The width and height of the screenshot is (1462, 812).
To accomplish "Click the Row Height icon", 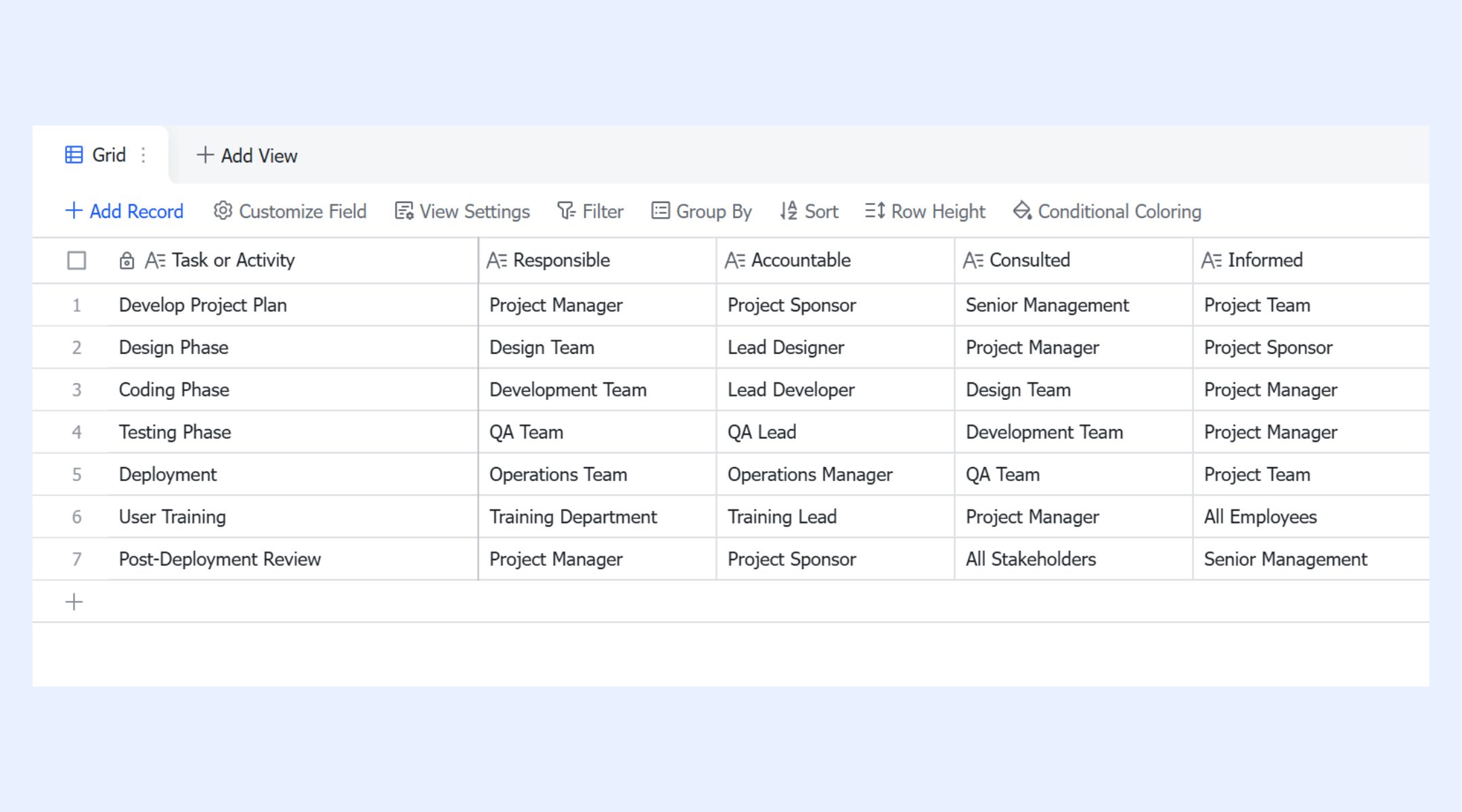I will [874, 210].
